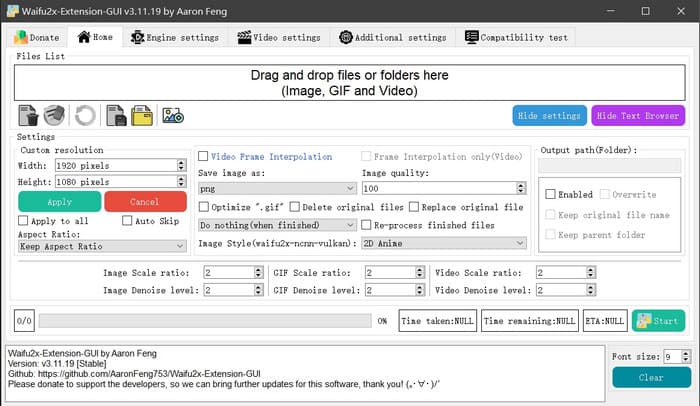Click the 0/0 file counter box
Image resolution: width=700 pixels, height=406 pixels.
point(24,321)
